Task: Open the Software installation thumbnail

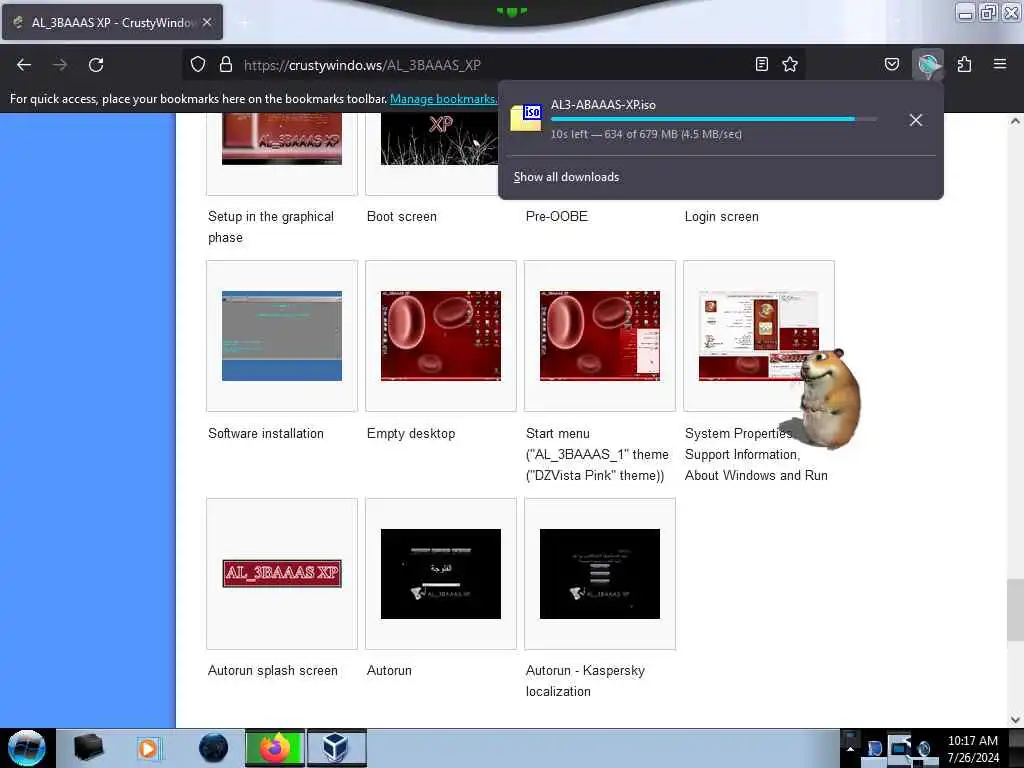Action: click(x=281, y=336)
